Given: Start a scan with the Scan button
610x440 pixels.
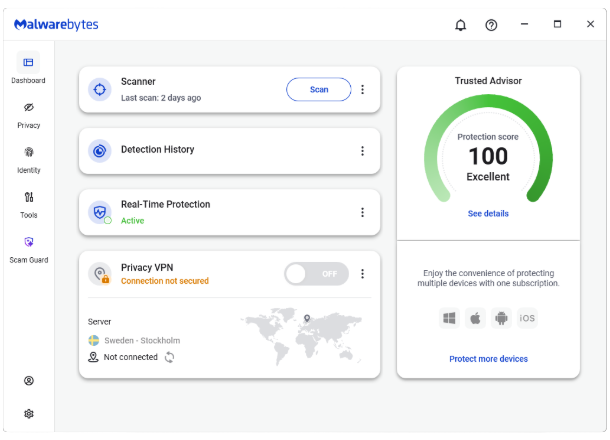Looking at the screenshot, I should 319,89.
